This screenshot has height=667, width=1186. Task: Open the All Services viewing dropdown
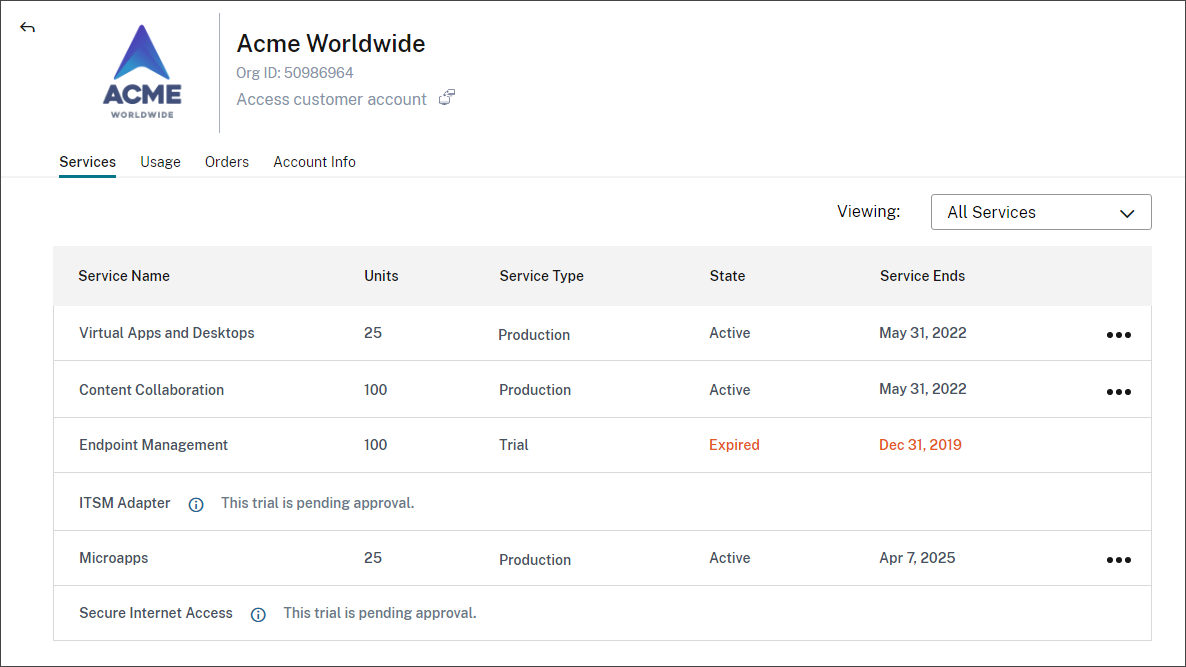coord(1041,213)
